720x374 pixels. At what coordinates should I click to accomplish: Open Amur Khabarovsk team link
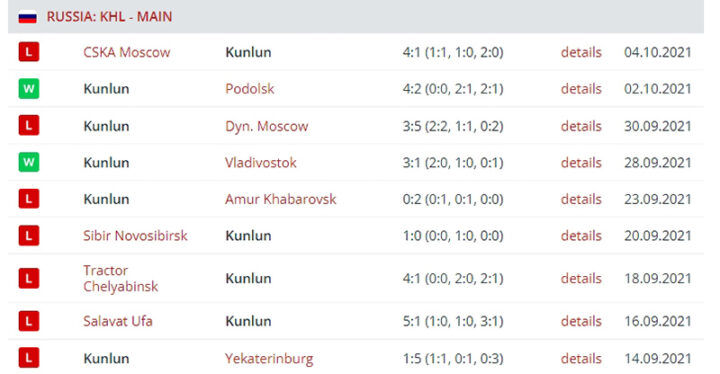coord(281,199)
